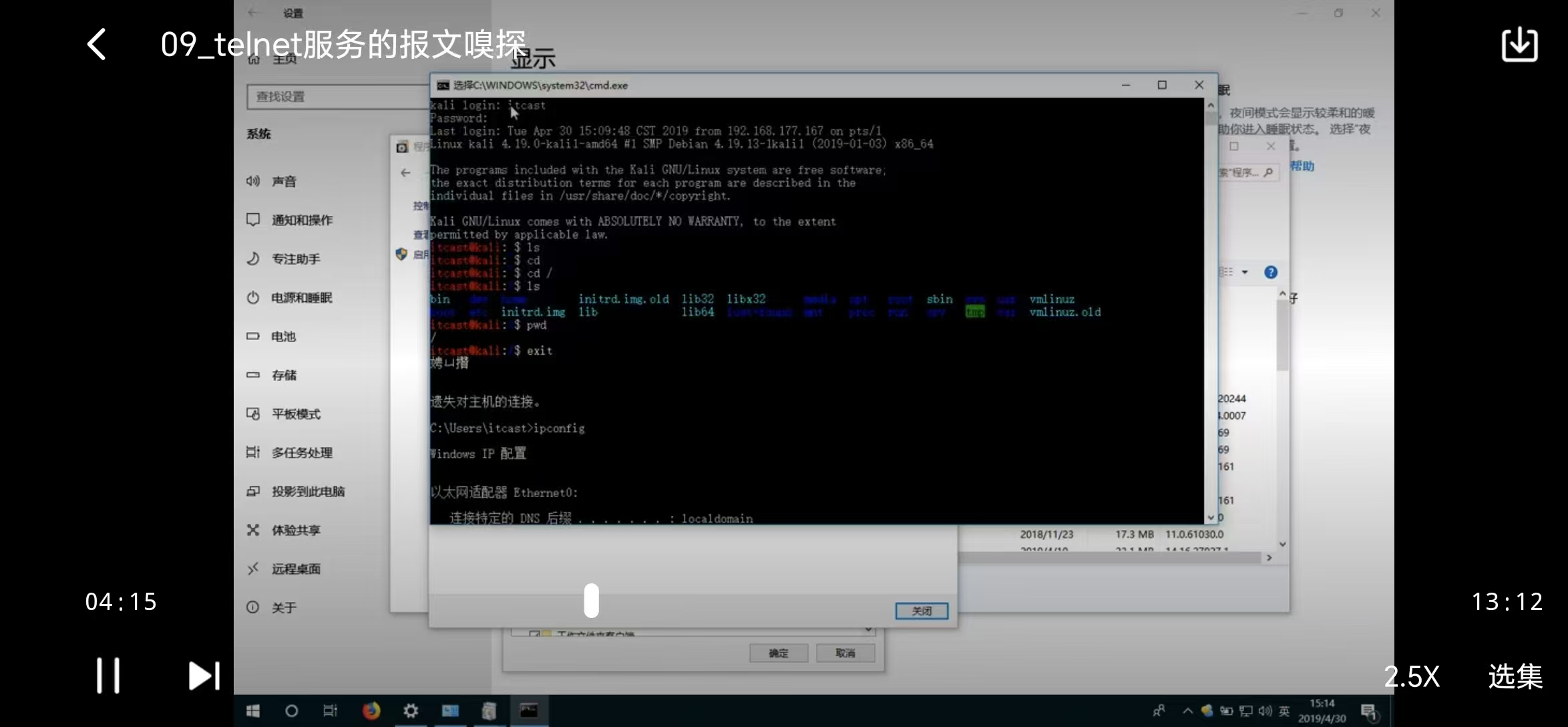Minimize the cmd.exe window
The height and width of the screenshot is (727, 1568).
pyautogui.click(x=1126, y=85)
